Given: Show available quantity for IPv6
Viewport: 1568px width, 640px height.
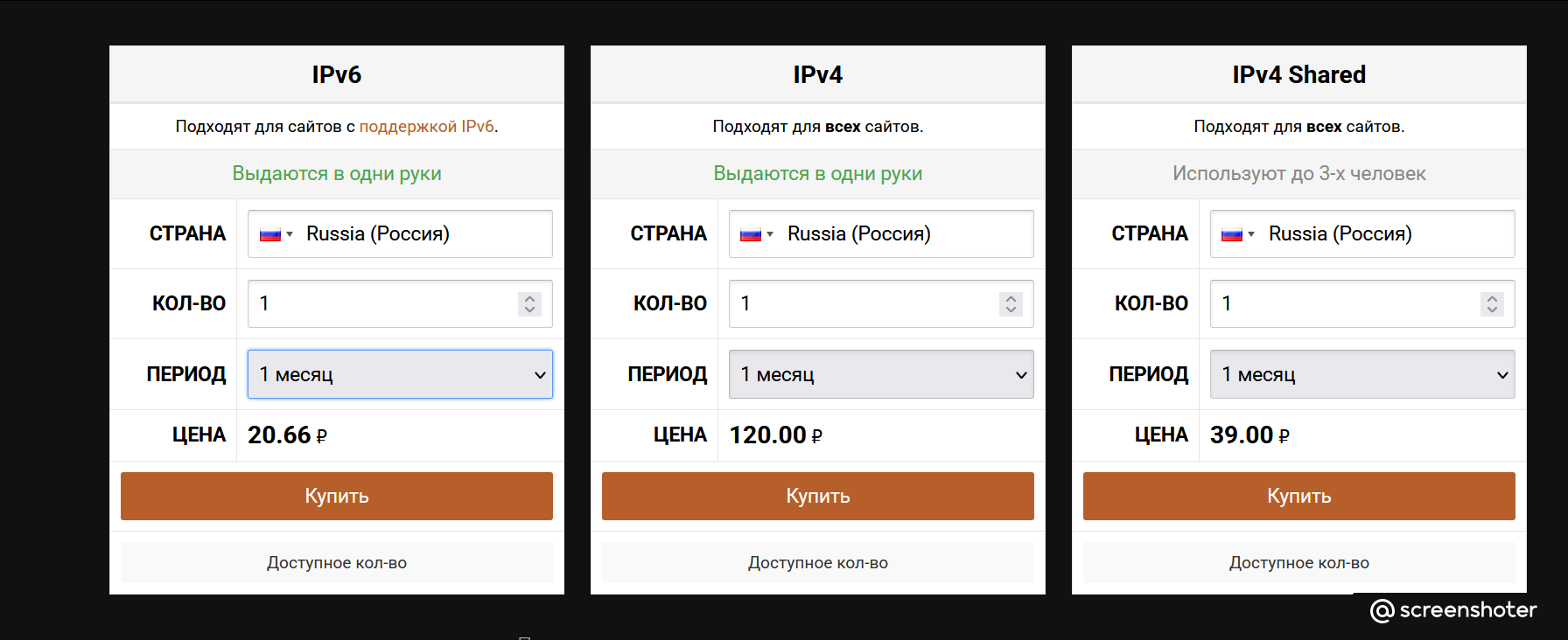Looking at the screenshot, I should tap(337, 563).
